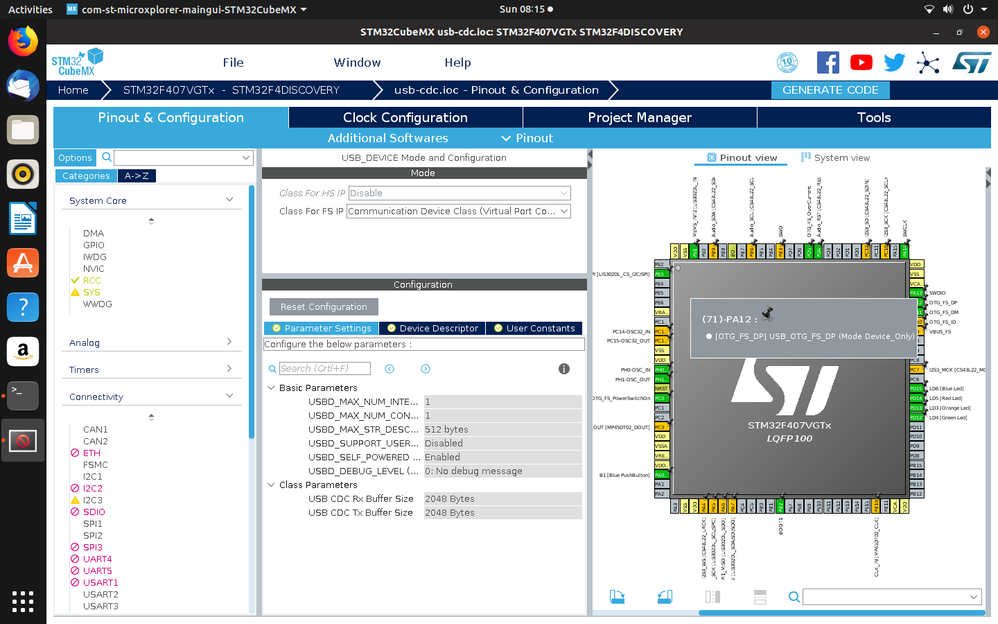
Task: Go to previous parameter search result
Action: [390, 369]
